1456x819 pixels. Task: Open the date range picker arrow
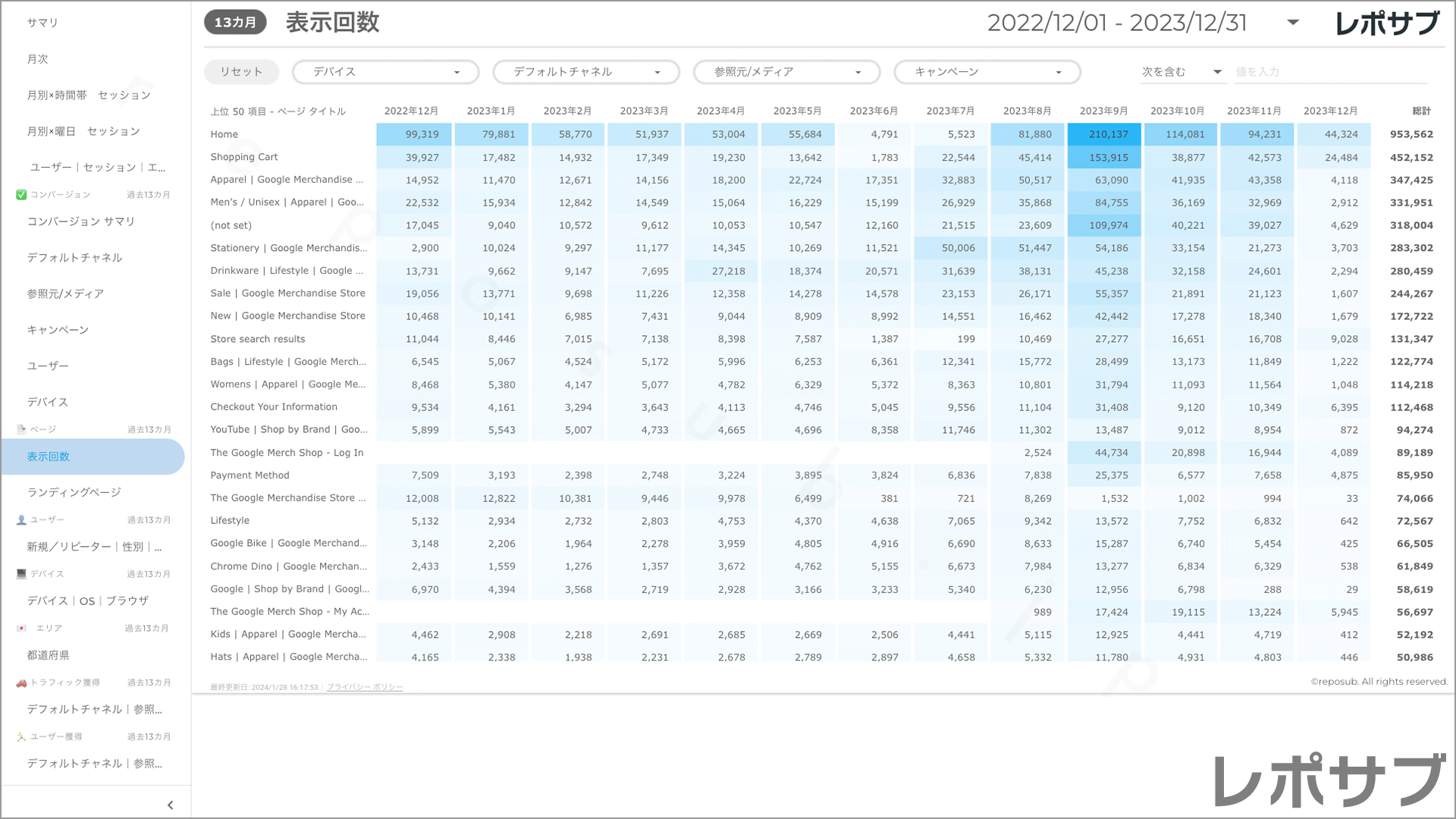1293,22
